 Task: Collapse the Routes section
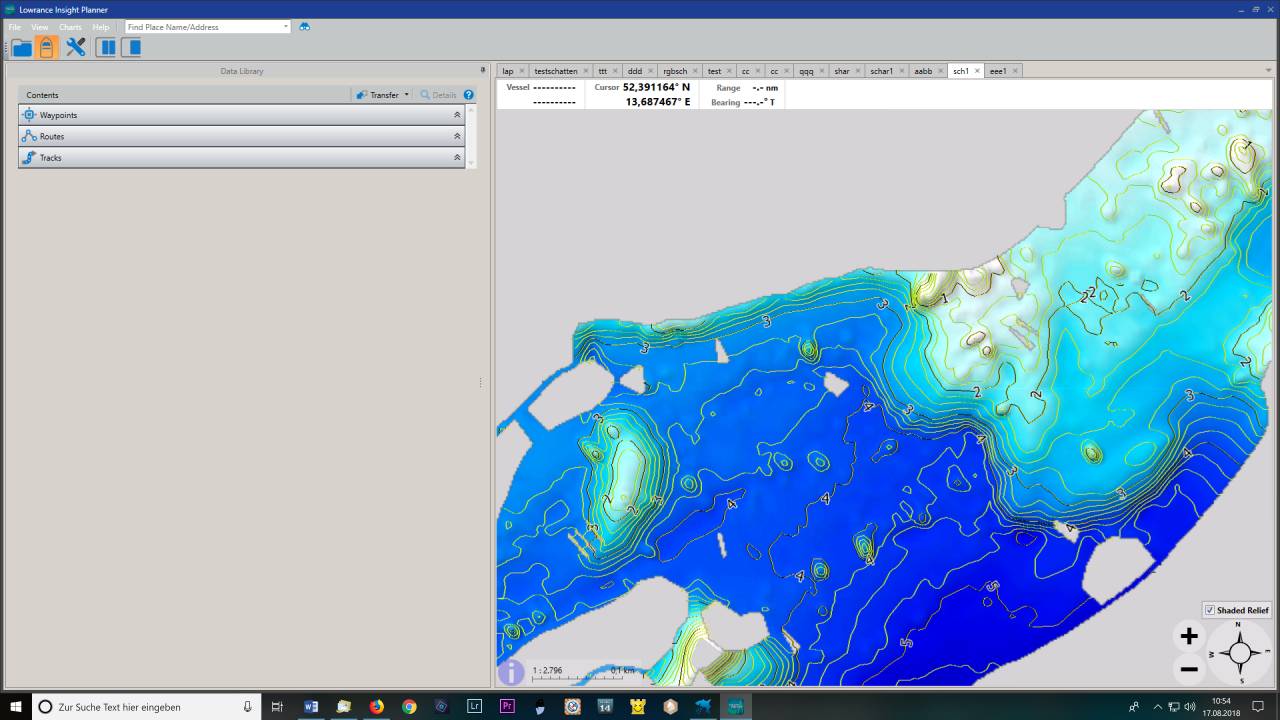[x=457, y=136]
